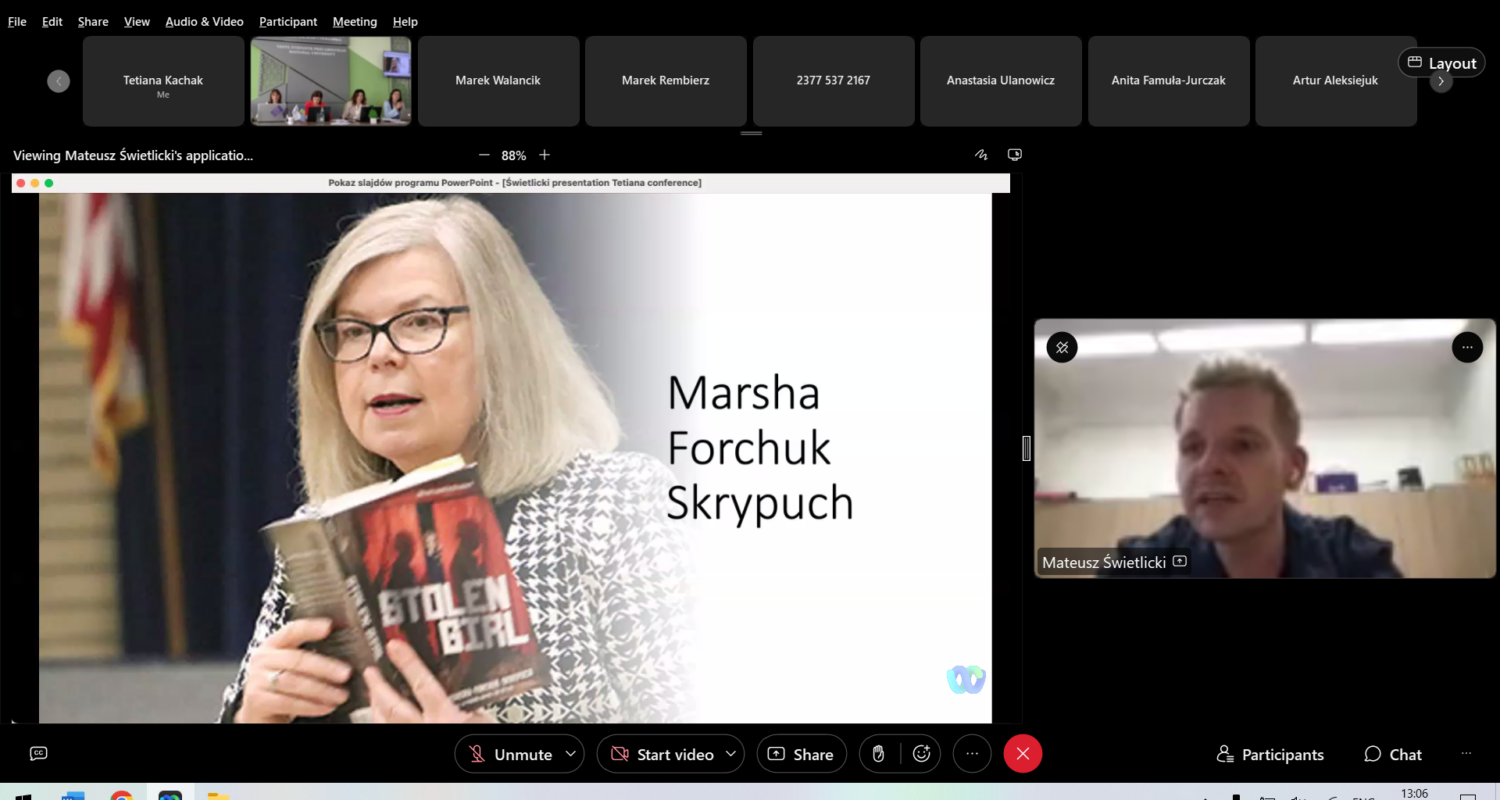Toggle the Participants panel
Image resolution: width=1500 pixels, height=800 pixels.
tap(1270, 754)
